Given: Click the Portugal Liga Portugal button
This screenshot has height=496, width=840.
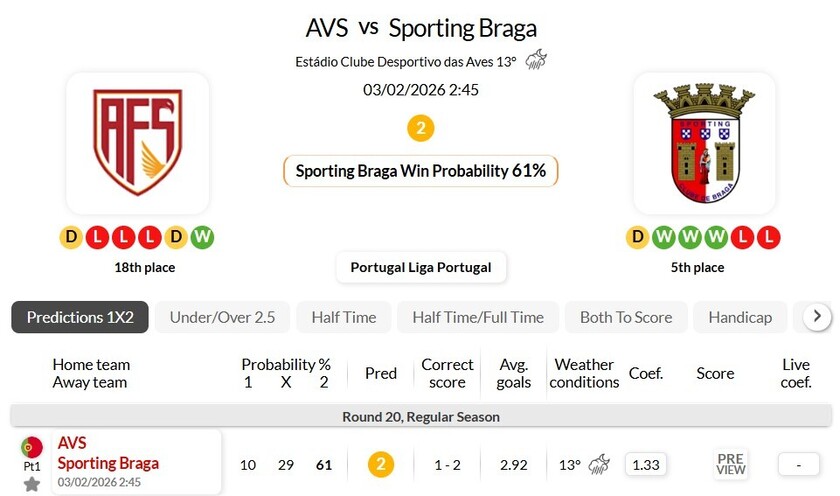Looking at the screenshot, I should 421,267.
